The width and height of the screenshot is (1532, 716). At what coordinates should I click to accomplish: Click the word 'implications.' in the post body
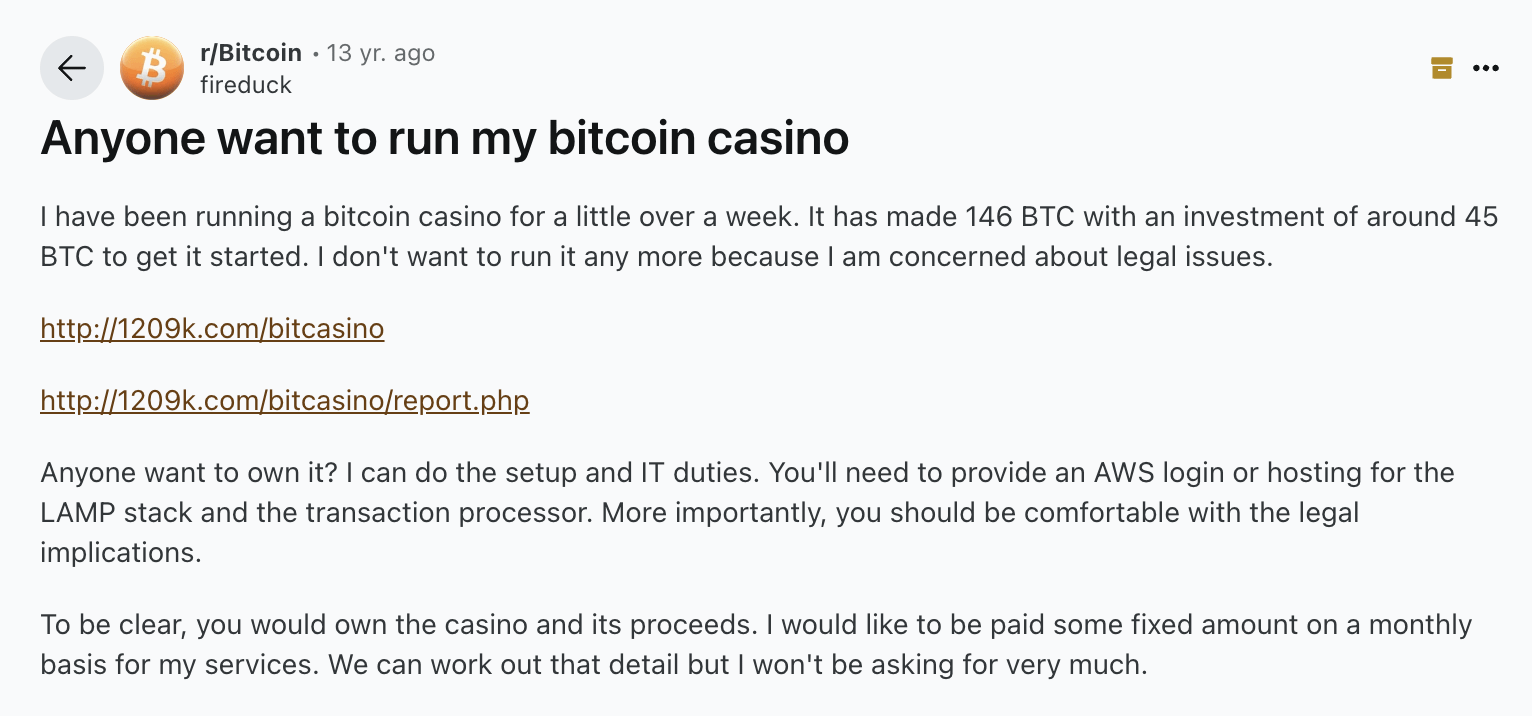tap(120, 552)
